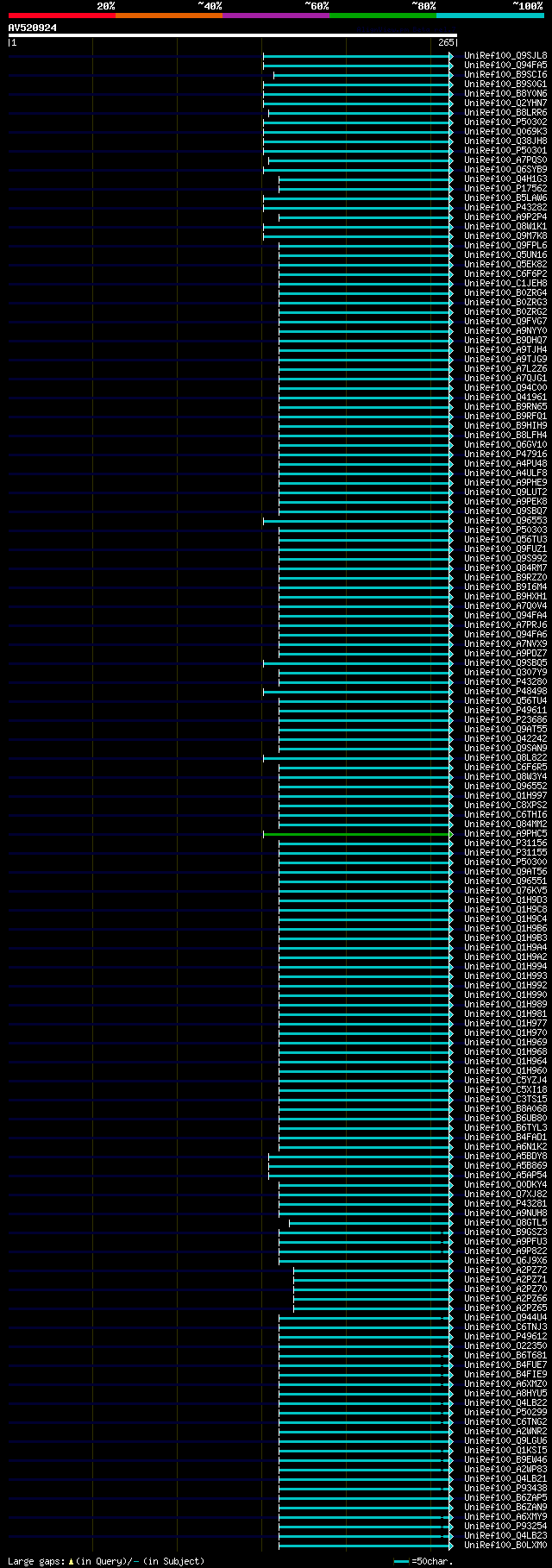Select the UniRef100_P43281 label
The height and width of the screenshot is (1568, 552).
click(x=505, y=1204)
